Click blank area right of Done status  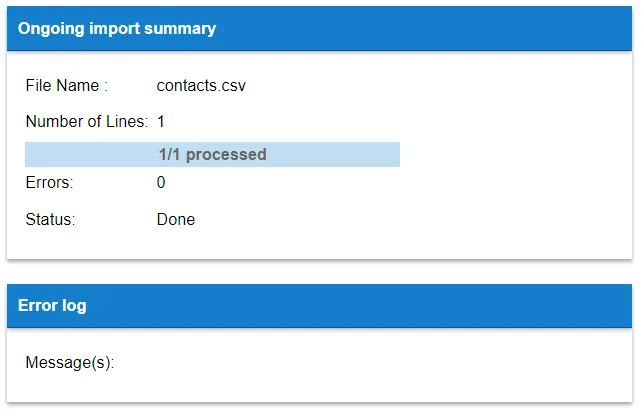point(409,219)
